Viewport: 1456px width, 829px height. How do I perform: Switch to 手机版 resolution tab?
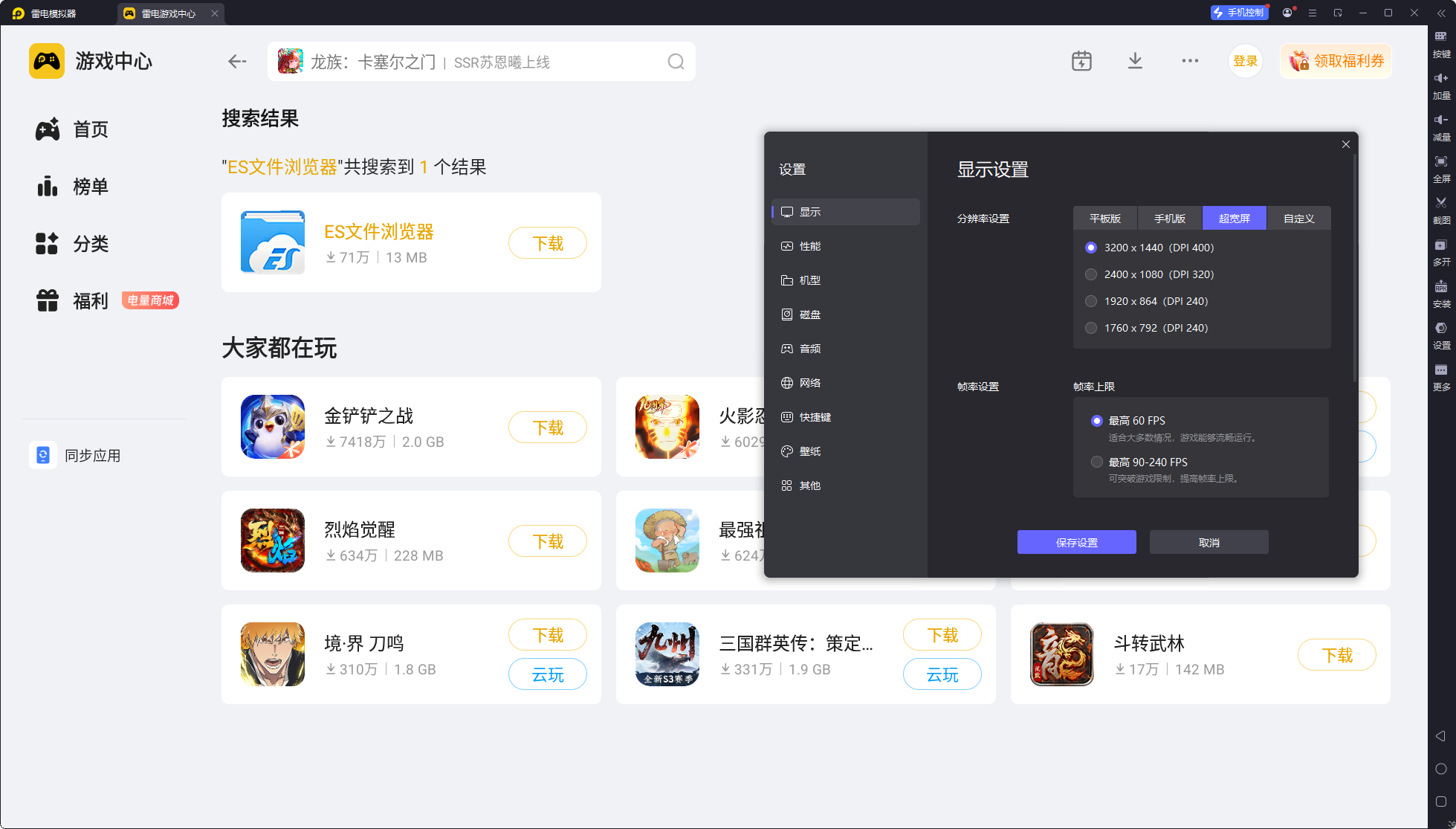coord(1169,219)
